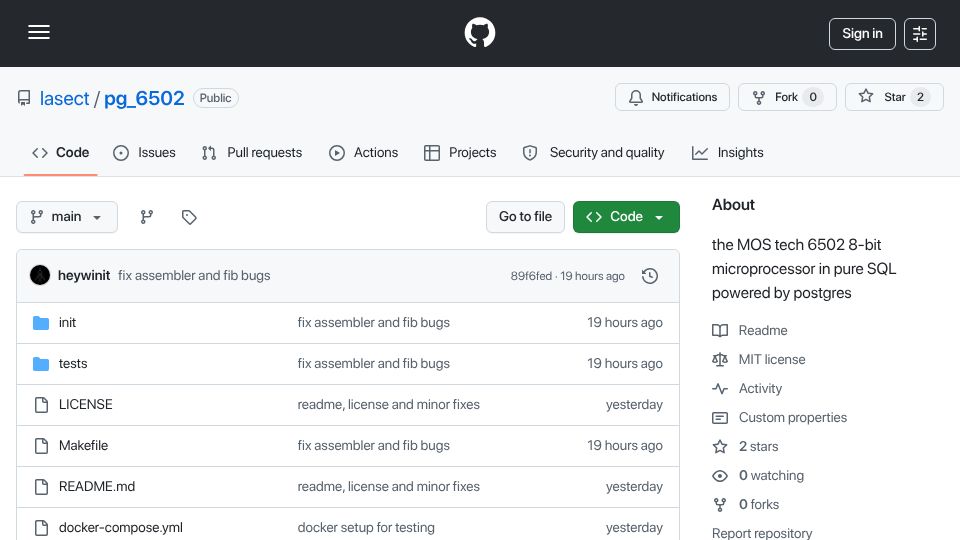Switch to the Issues tab
Image resolution: width=960 pixels, height=540 pixels.
click(144, 152)
